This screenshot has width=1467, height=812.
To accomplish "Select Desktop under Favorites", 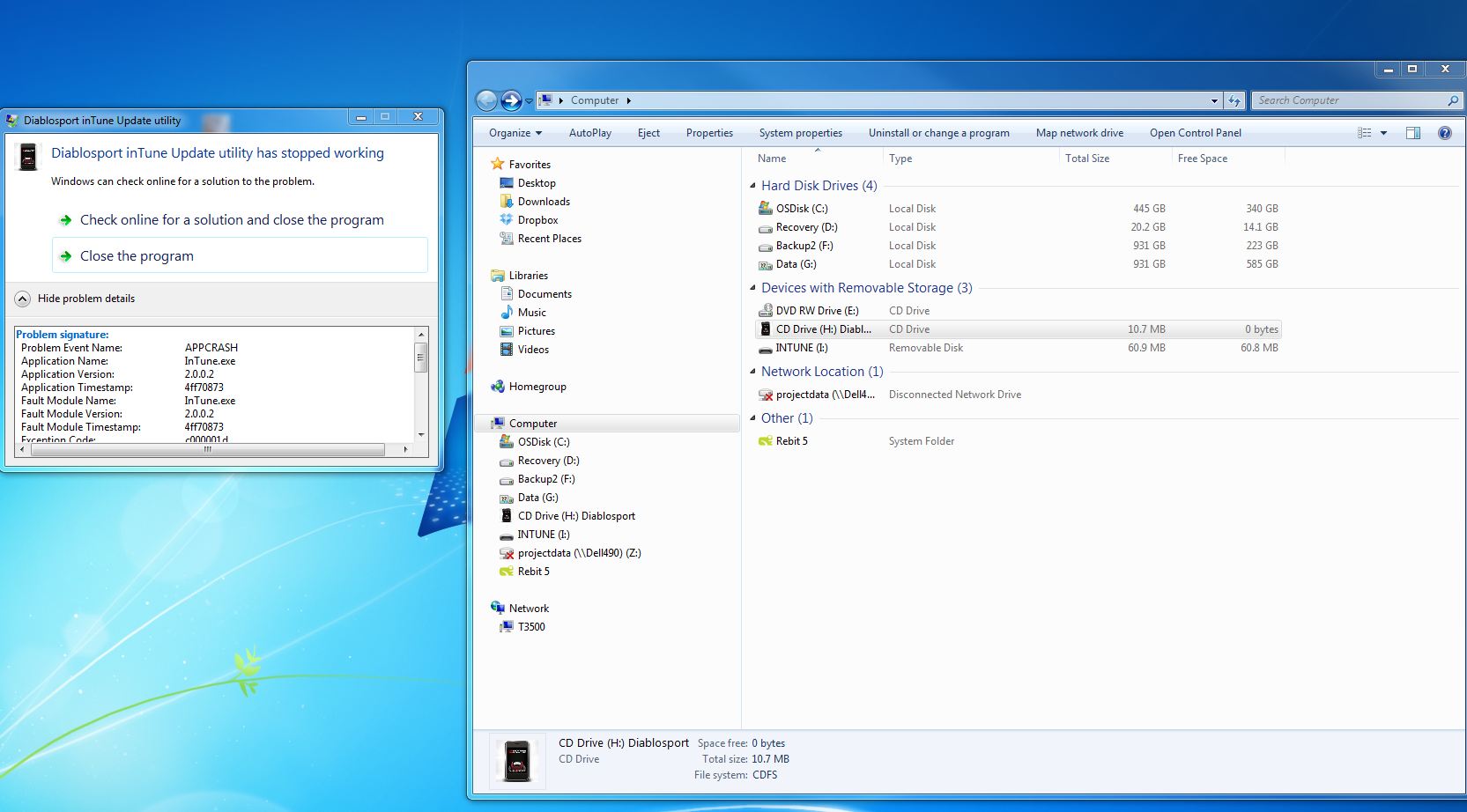I will point(537,183).
